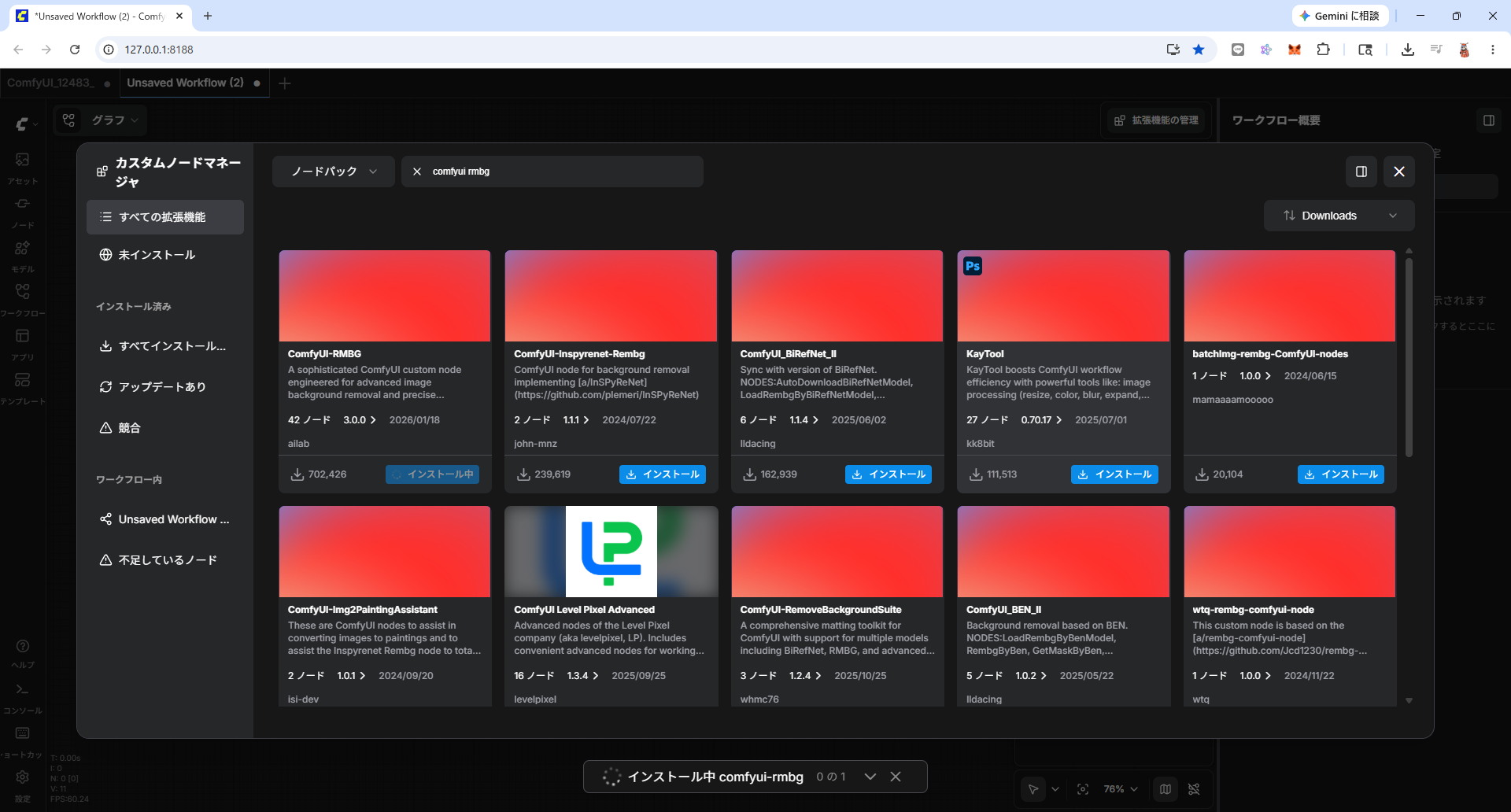Screen dimensions: 1511x812
Task: Click the select mode cursor icon
Action: (1033, 789)
